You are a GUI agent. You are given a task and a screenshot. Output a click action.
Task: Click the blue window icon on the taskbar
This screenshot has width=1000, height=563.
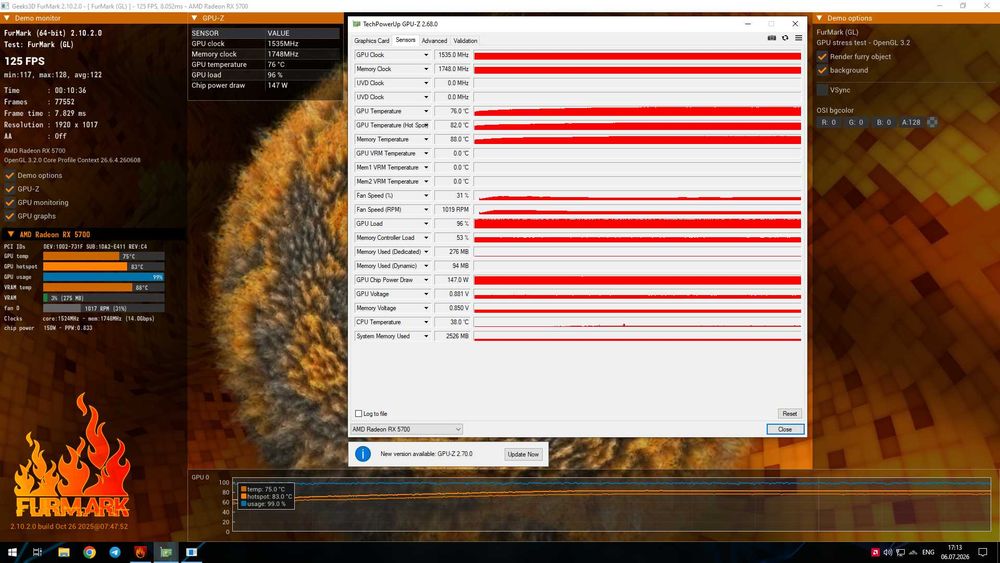pyautogui.click(x=191, y=552)
